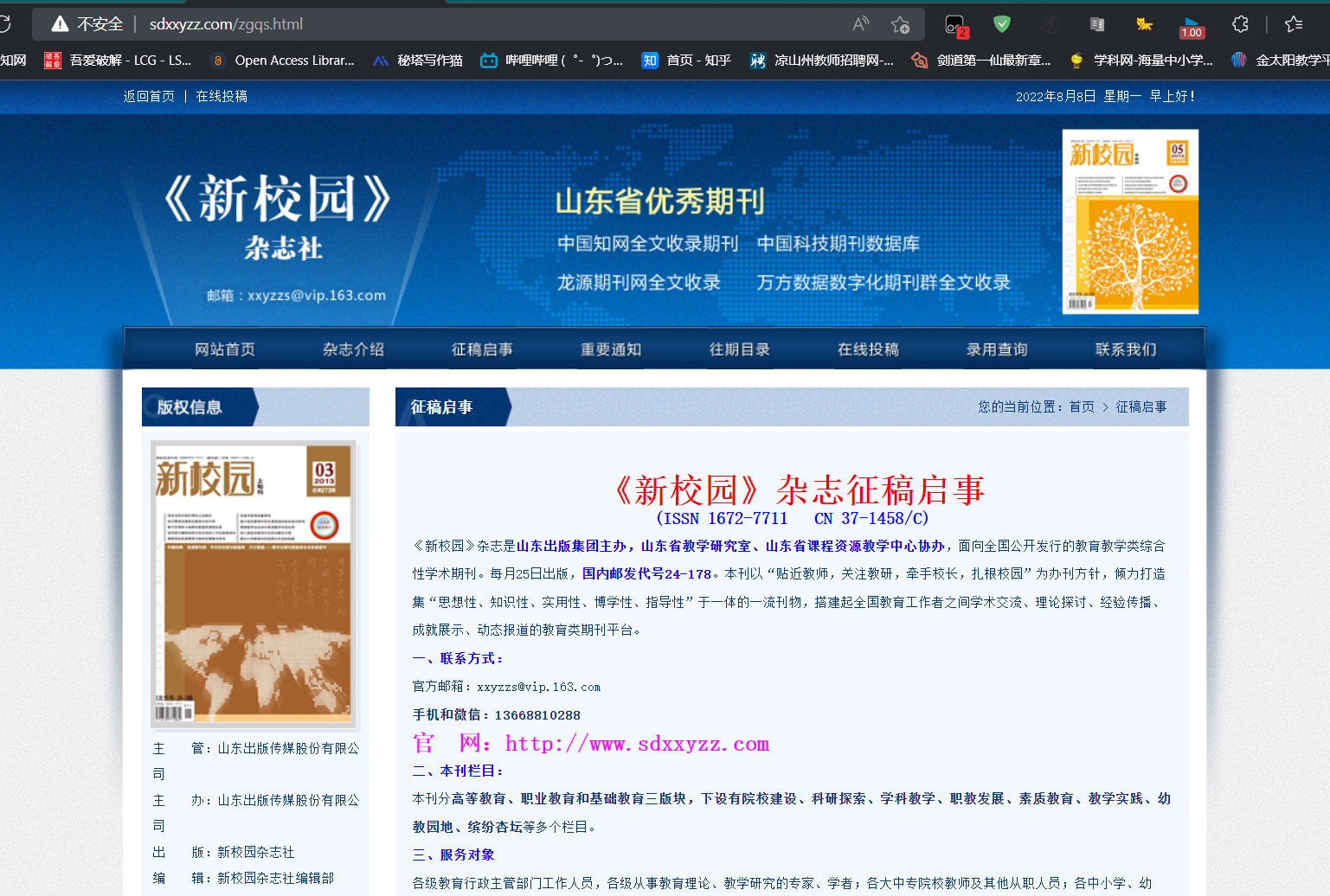
Task: Click orange magazine cover in header banner
Action: point(1130,221)
